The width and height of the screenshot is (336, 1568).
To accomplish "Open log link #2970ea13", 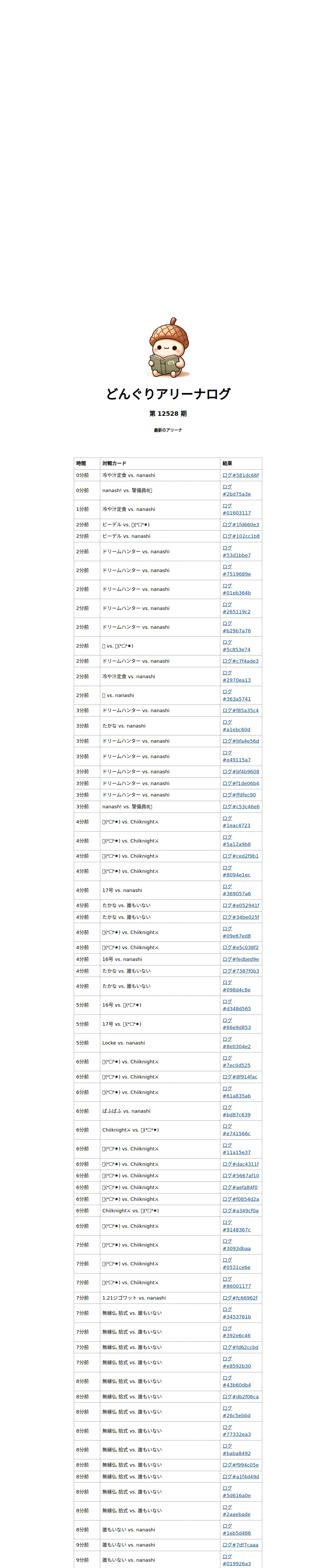I will 237,676.
